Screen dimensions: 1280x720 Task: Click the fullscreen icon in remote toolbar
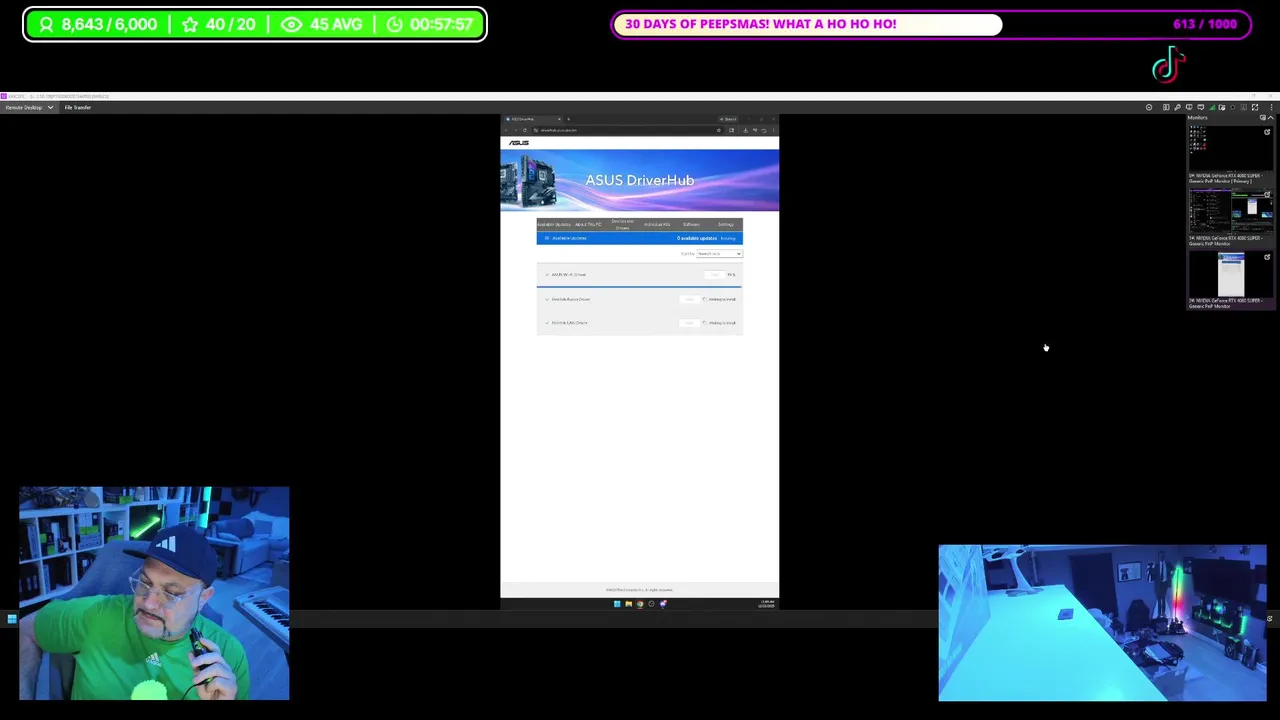pyautogui.click(x=1255, y=107)
